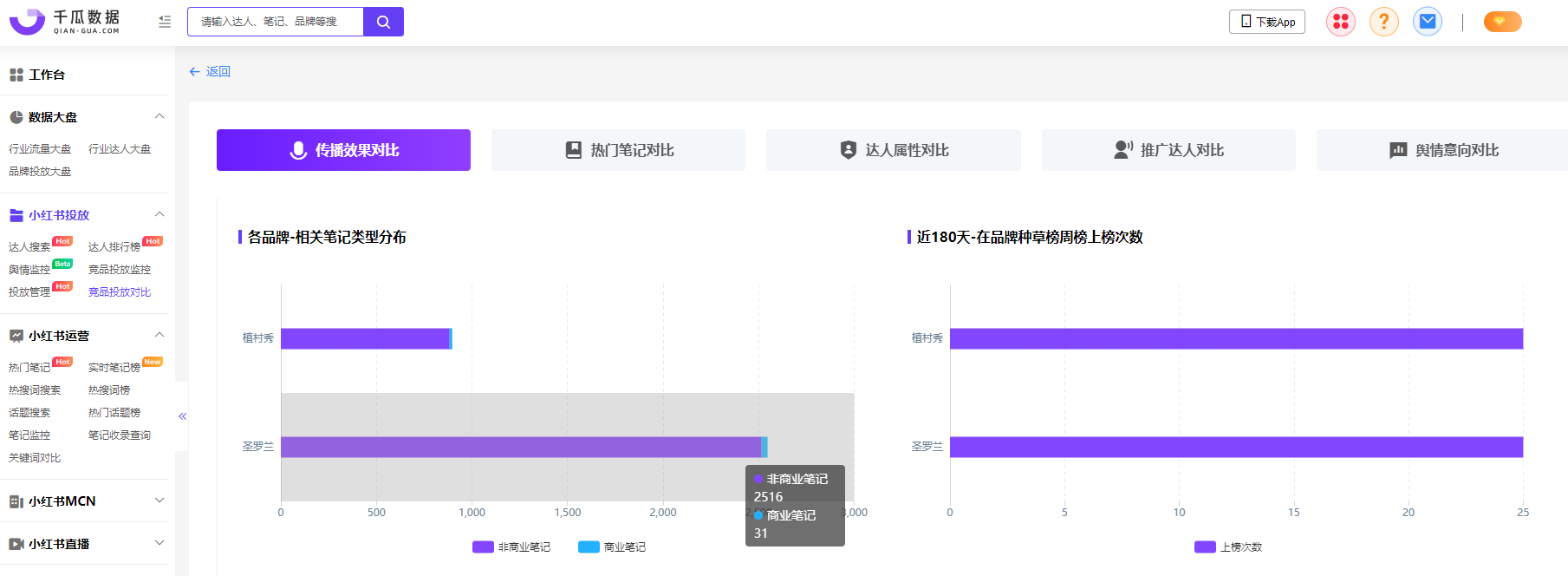Focus the search input field
This screenshot has height=576, width=1568.
coord(276,22)
